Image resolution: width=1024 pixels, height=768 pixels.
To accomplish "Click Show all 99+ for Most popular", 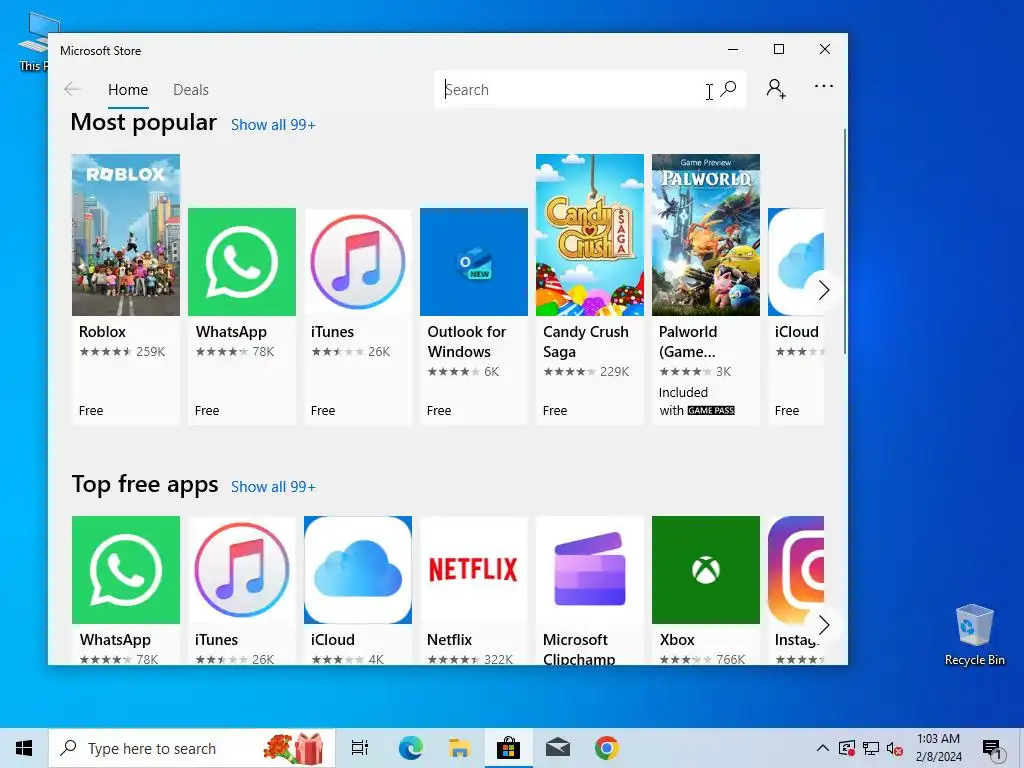I will (273, 125).
